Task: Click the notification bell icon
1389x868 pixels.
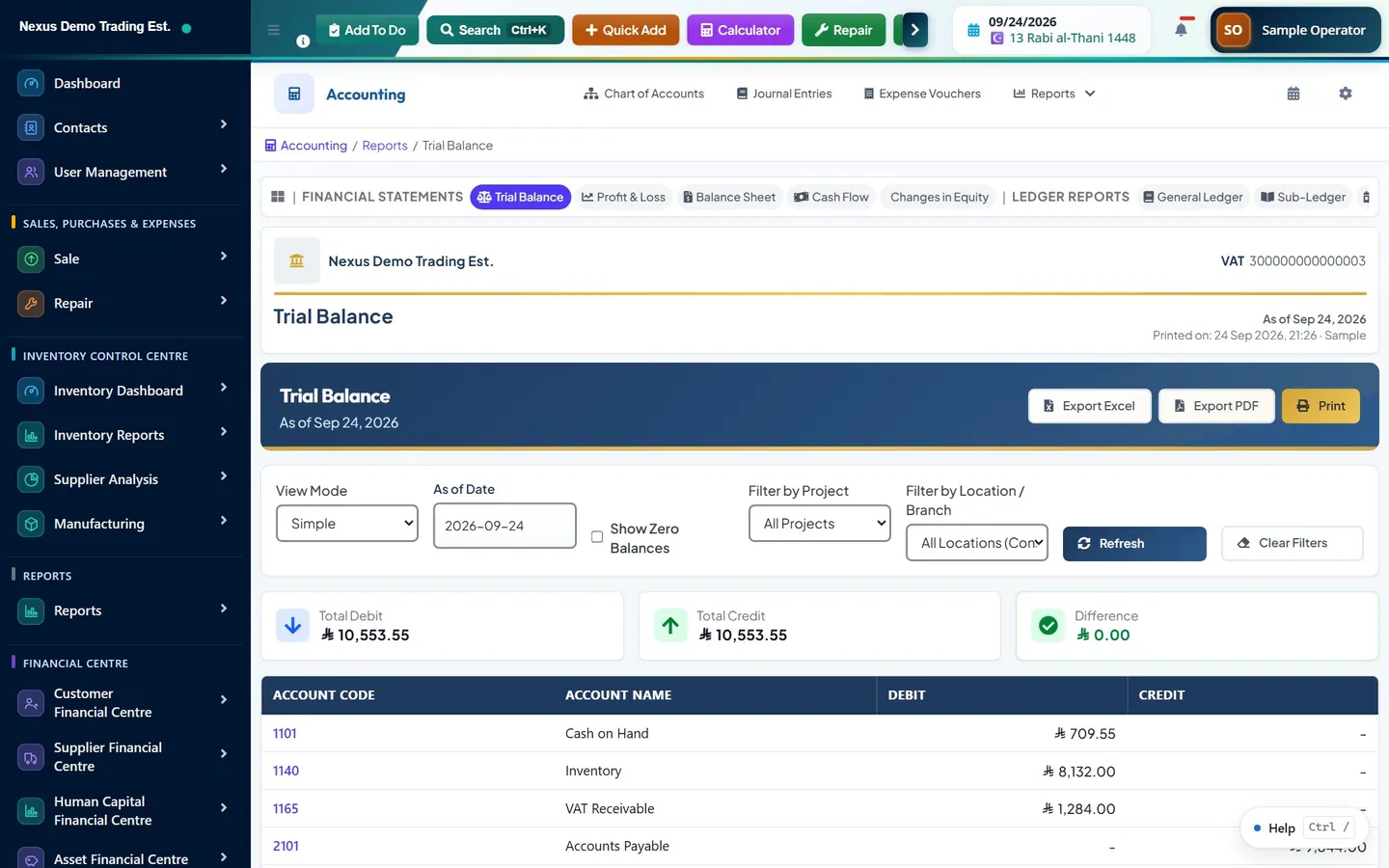Action: (1181, 30)
